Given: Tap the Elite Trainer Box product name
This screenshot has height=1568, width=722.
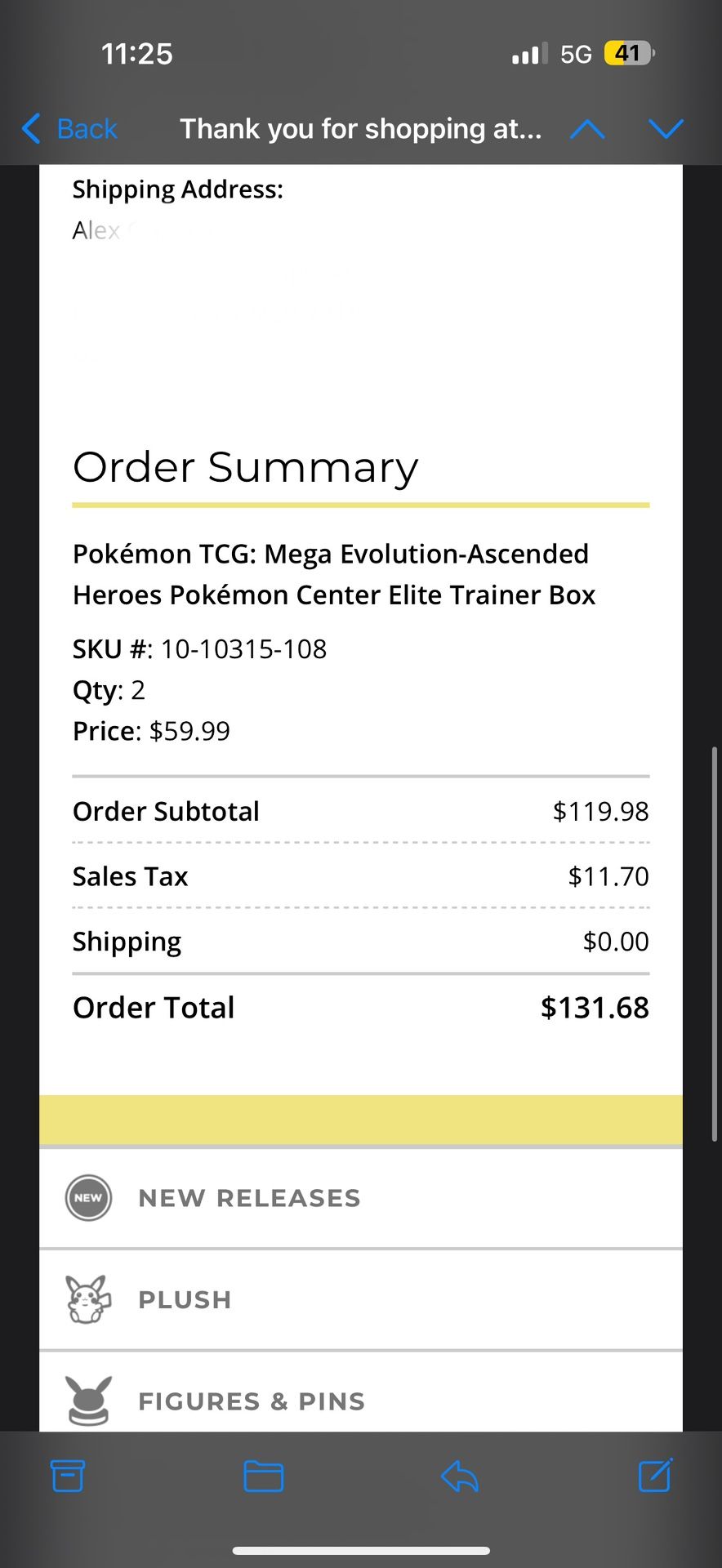Looking at the screenshot, I should coord(333,574).
